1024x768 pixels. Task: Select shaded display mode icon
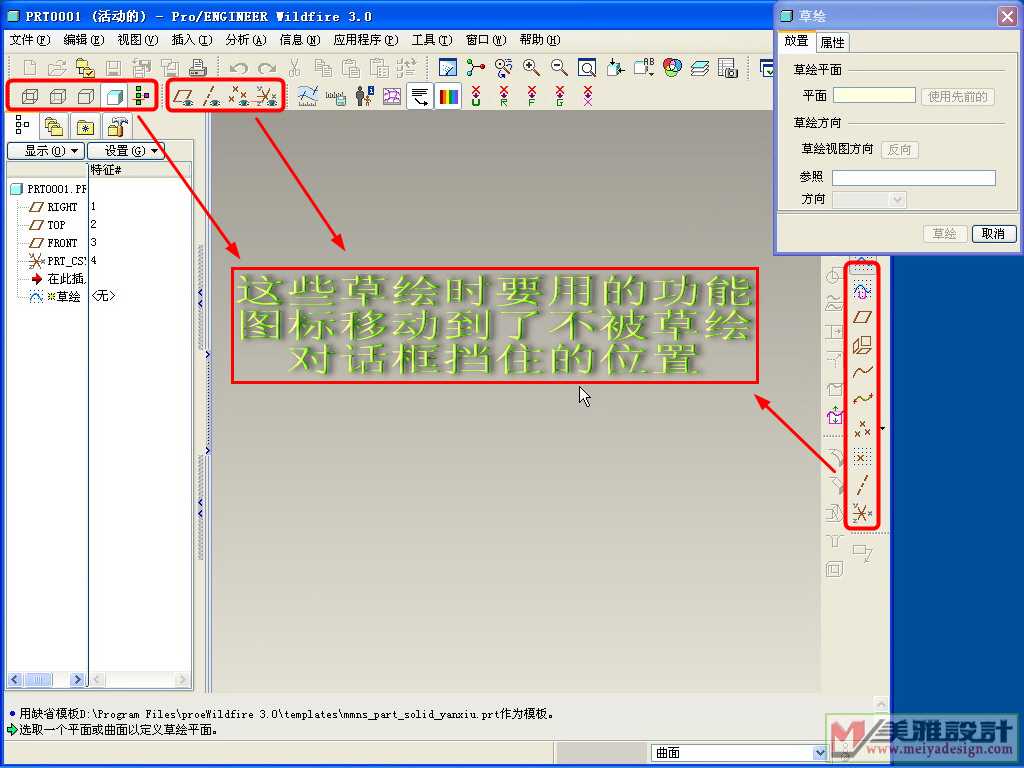point(114,97)
